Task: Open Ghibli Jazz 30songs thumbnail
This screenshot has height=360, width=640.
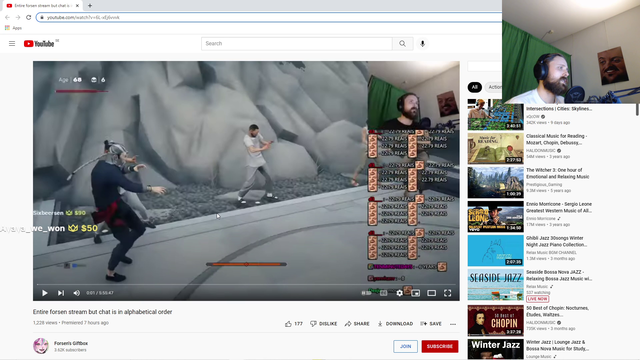Action: coord(496,250)
